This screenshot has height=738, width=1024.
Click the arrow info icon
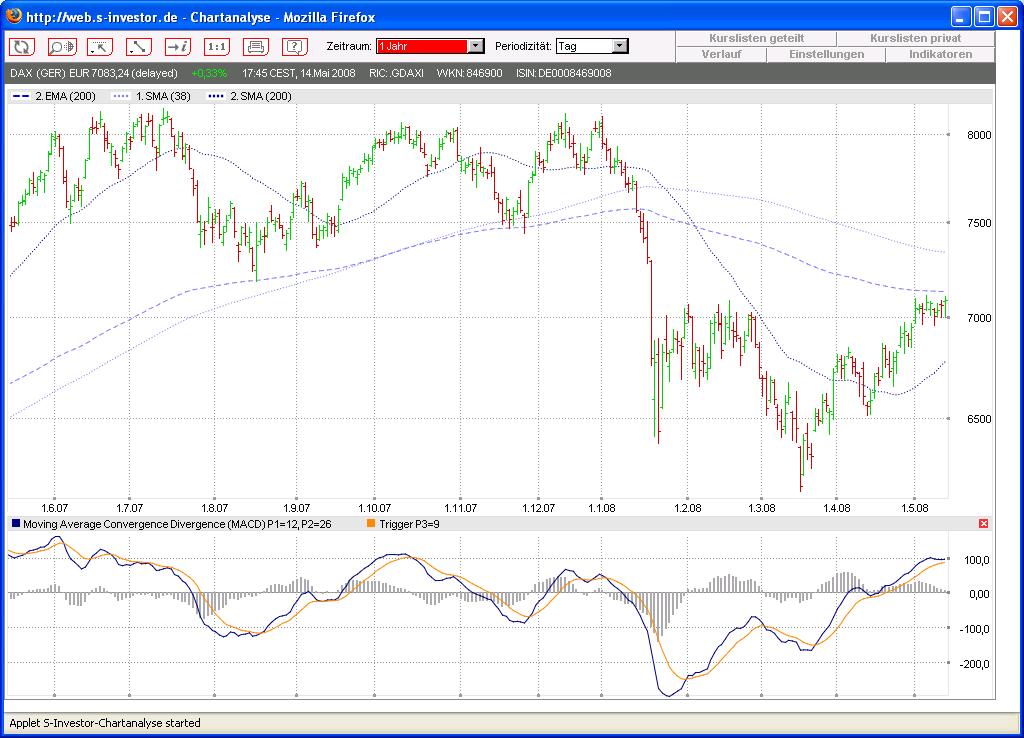click(x=178, y=46)
